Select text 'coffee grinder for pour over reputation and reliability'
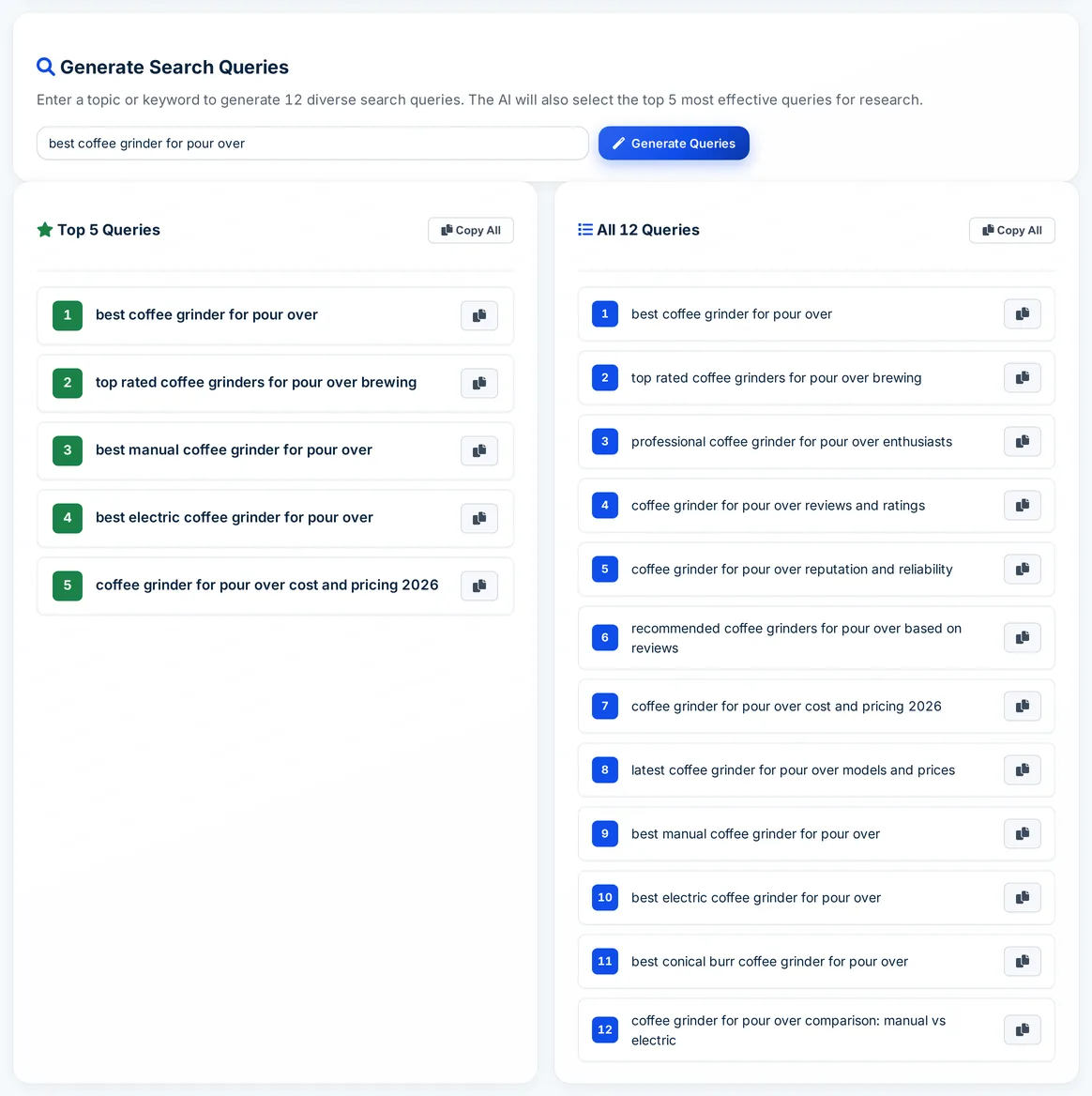Screen dimensions: 1092x1096 pos(792,569)
